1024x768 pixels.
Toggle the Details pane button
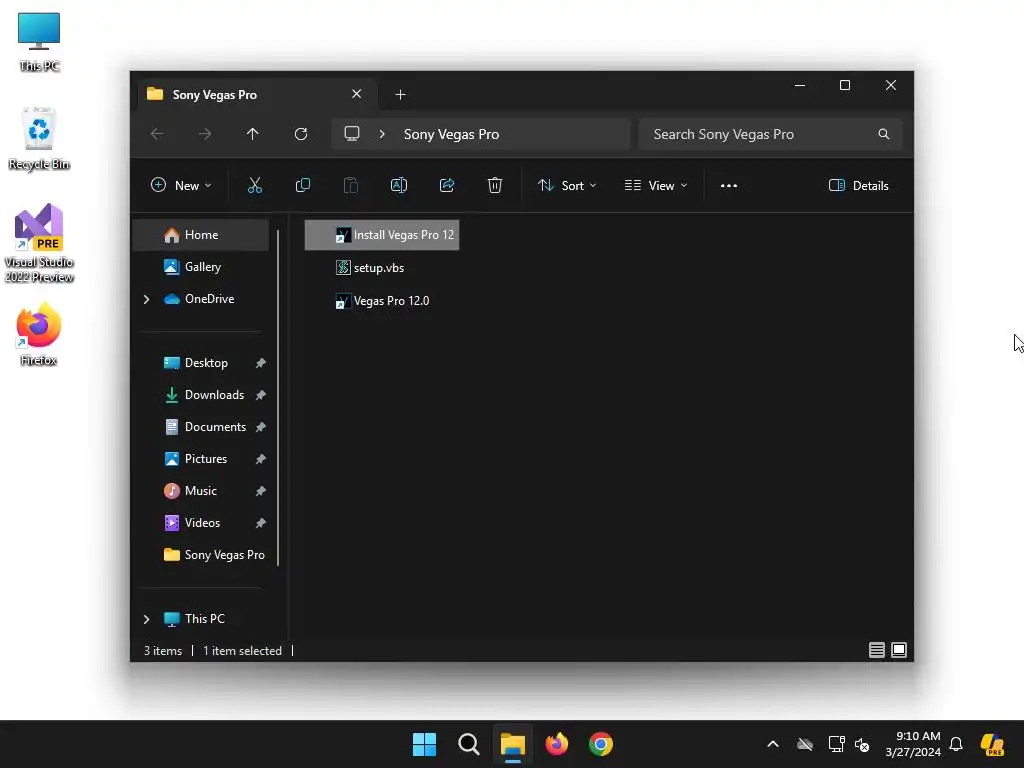(x=858, y=185)
